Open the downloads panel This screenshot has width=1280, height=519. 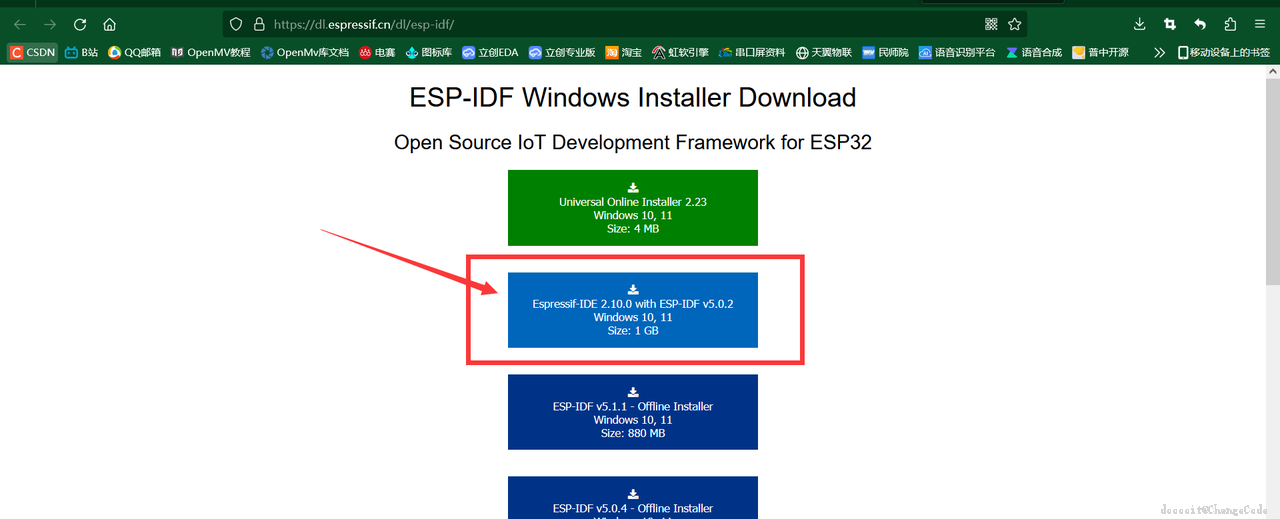tap(1140, 24)
